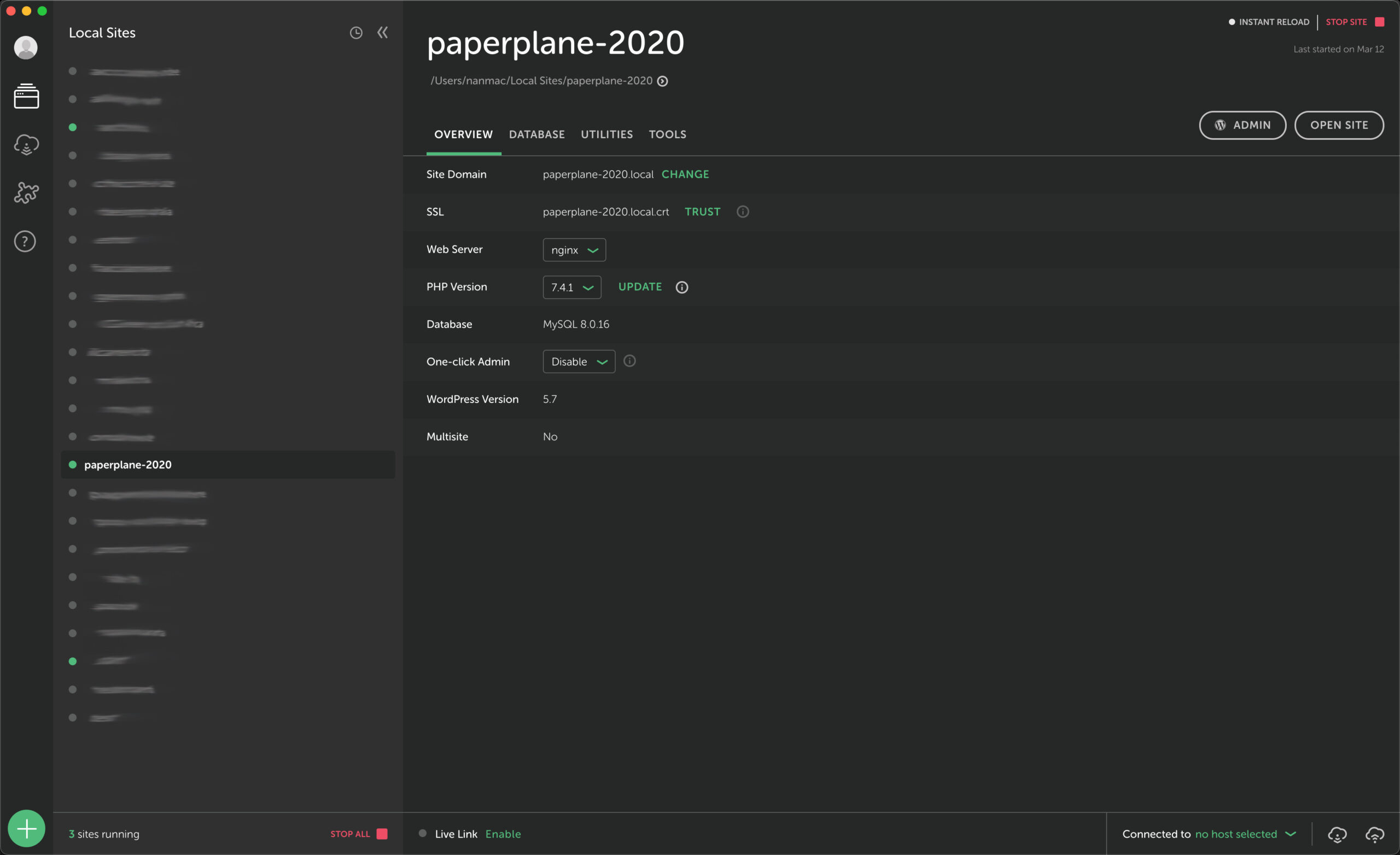The height and width of the screenshot is (855, 1400).
Task: Open the Local Sites sidebar icon
Action: [26, 96]
